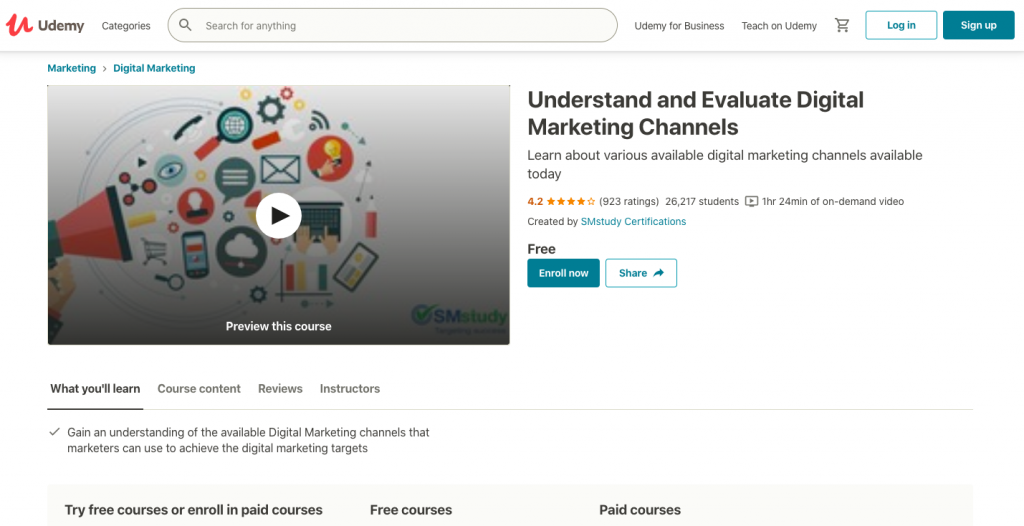
Task: Focus the Search for anything field
Action: click(x=392, y=25)
